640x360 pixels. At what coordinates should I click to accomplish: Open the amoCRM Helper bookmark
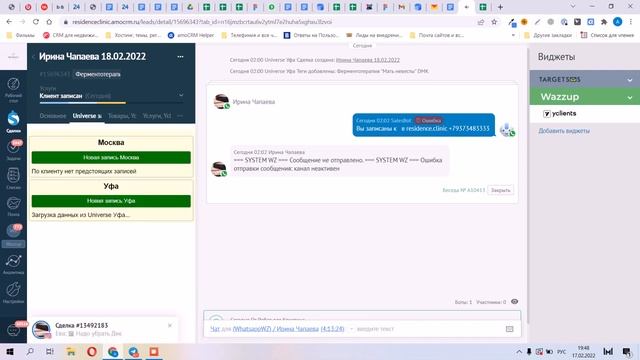(x=191, y=36)
